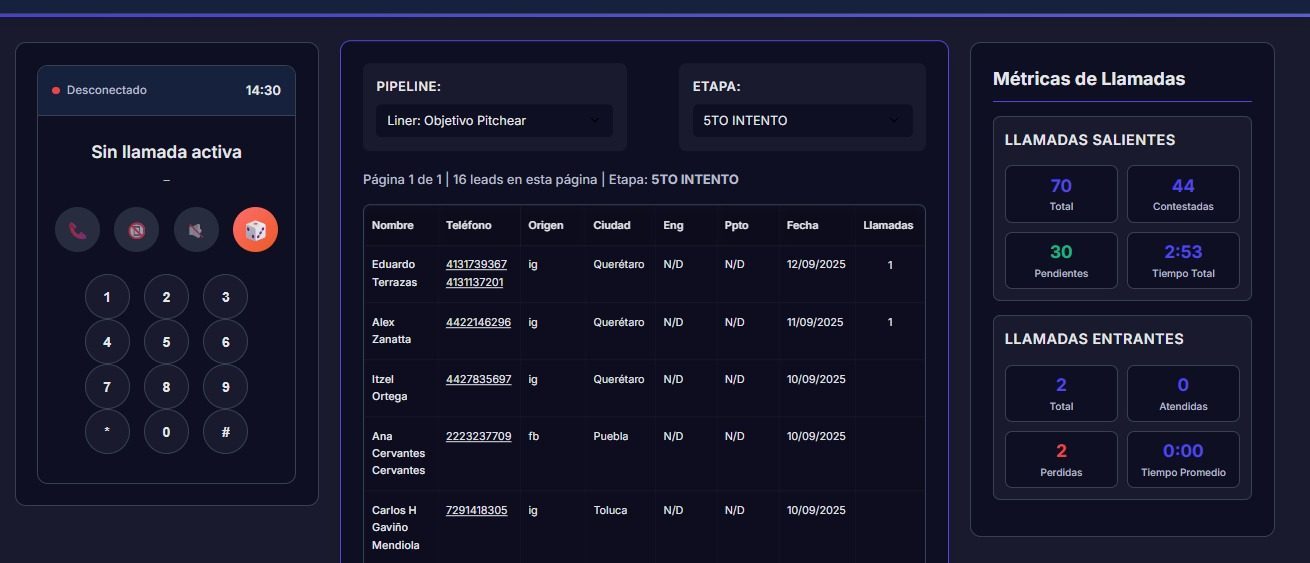Click the Fecha column header

802,226
